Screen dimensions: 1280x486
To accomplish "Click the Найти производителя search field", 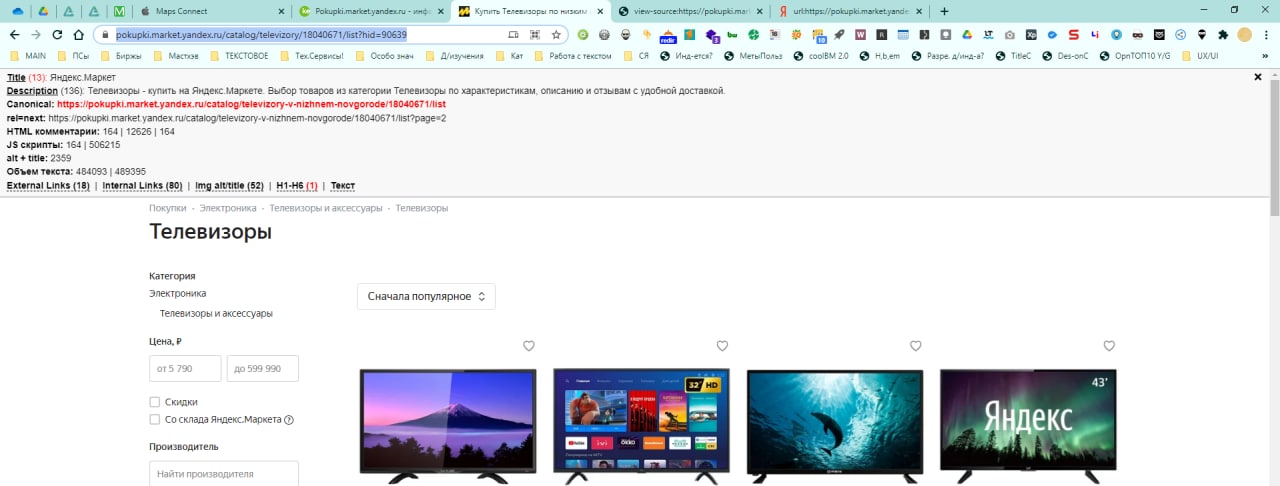I will 224,474.
